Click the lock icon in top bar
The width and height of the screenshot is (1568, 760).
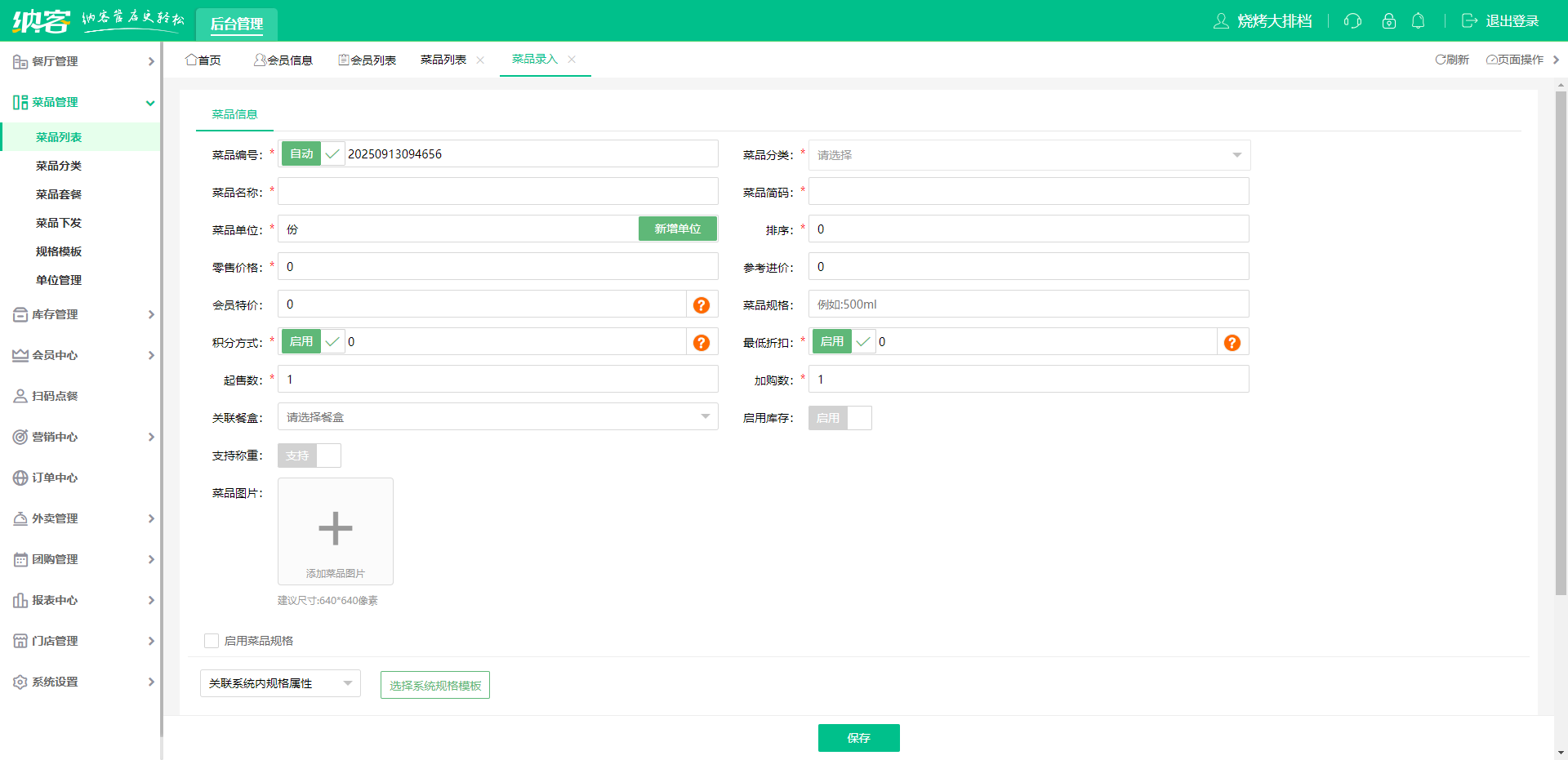1388,21
